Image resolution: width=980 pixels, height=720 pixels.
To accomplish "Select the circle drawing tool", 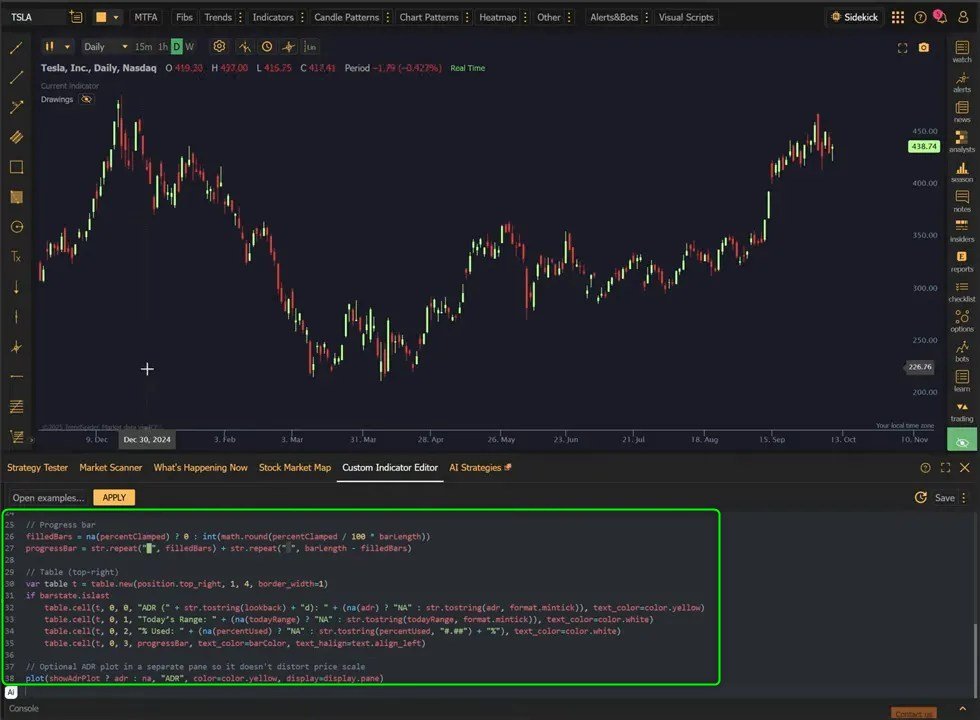I will pyautogui.click(x=16, y=227).
